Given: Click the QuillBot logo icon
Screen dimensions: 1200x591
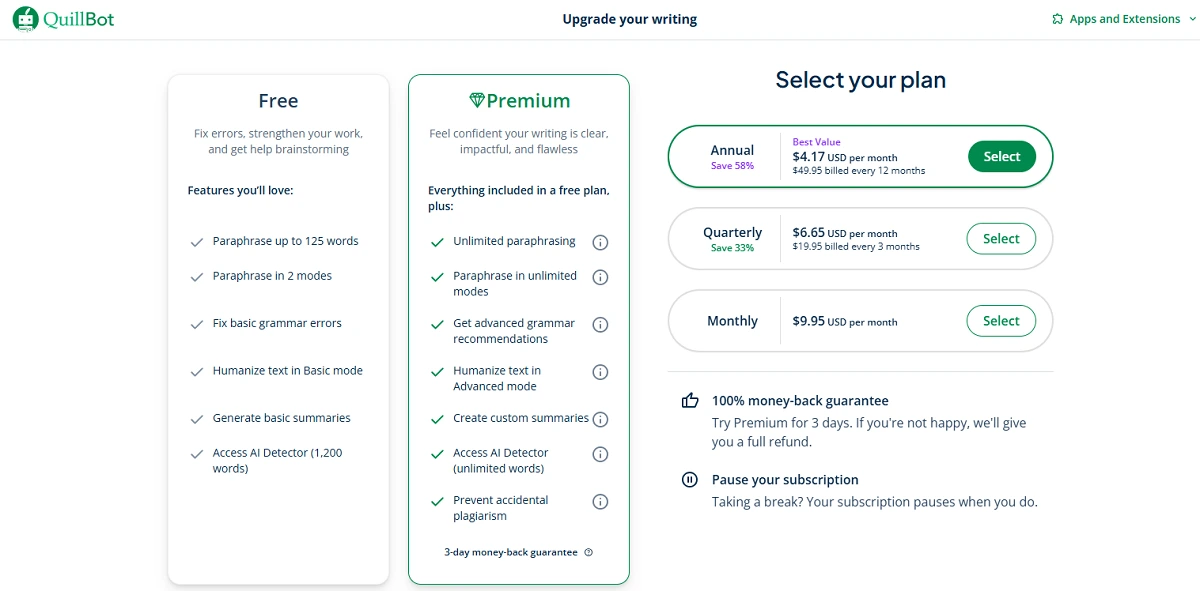Looking at the screenshot, I should tap(26, 19).
